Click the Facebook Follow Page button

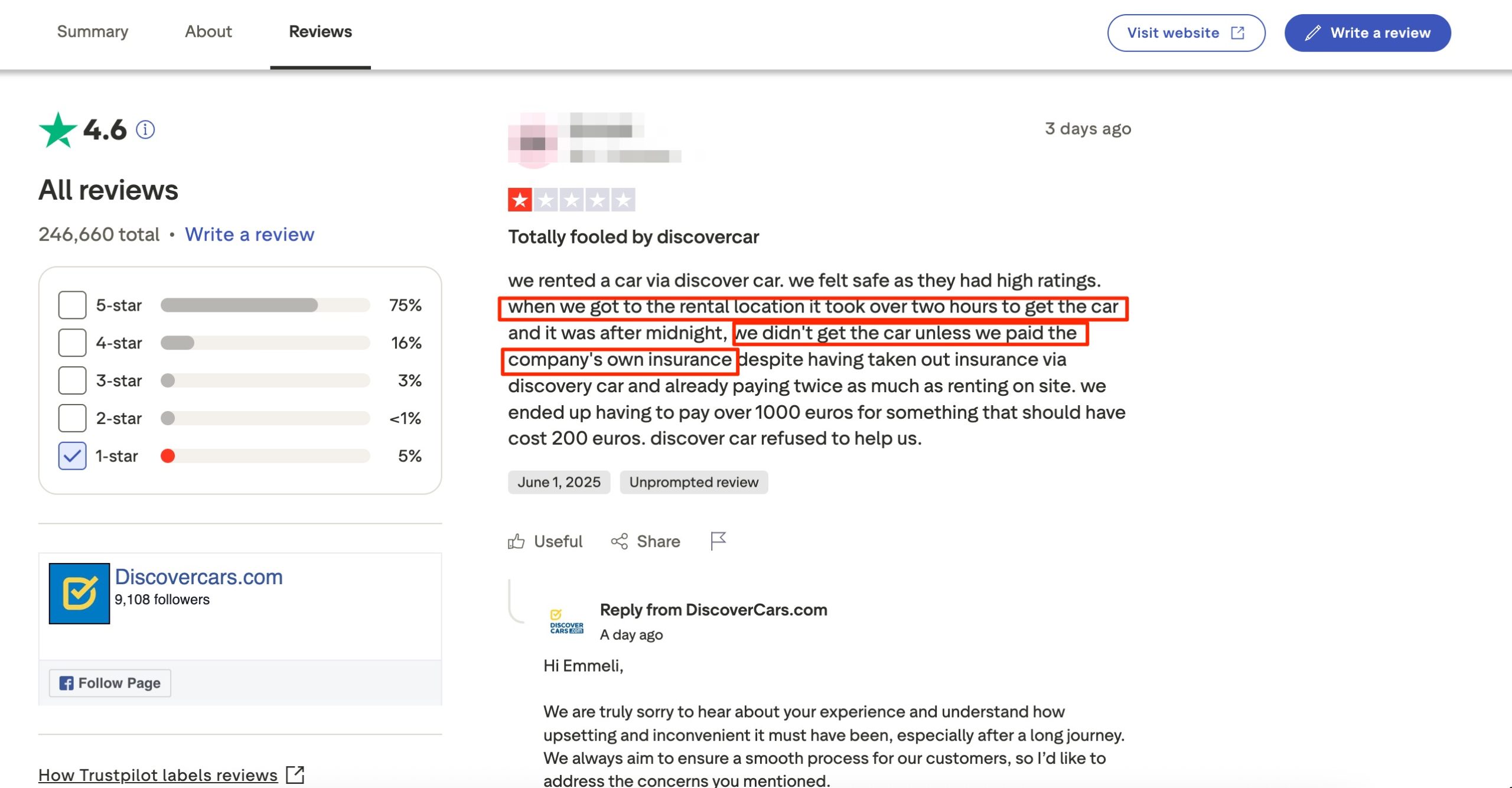tap(110, 683)
